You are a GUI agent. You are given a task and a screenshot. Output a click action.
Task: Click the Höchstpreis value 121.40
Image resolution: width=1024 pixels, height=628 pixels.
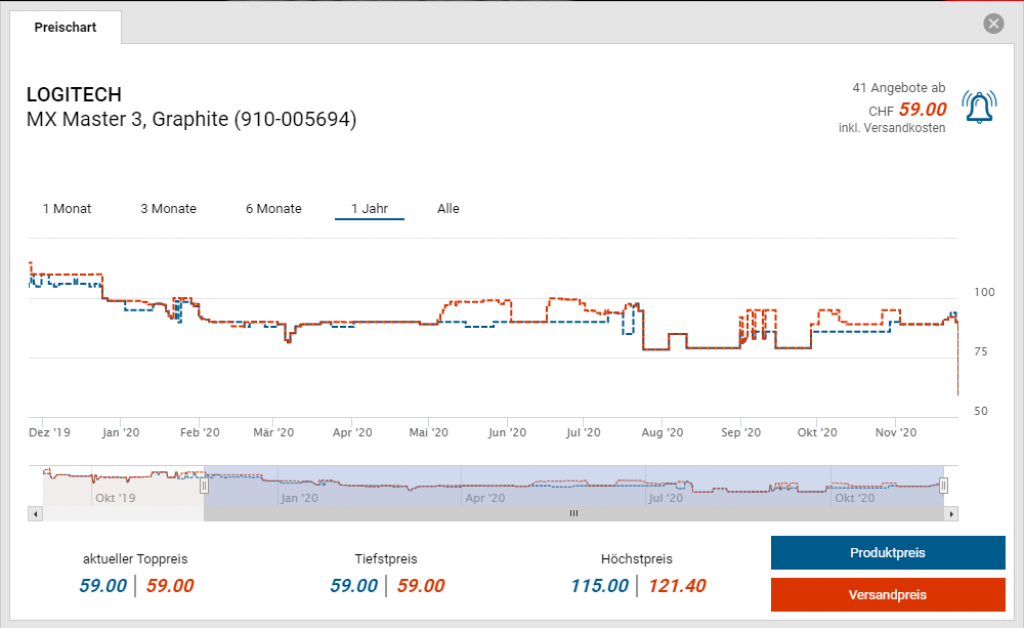pyautogui.click(x=676, y=586)
